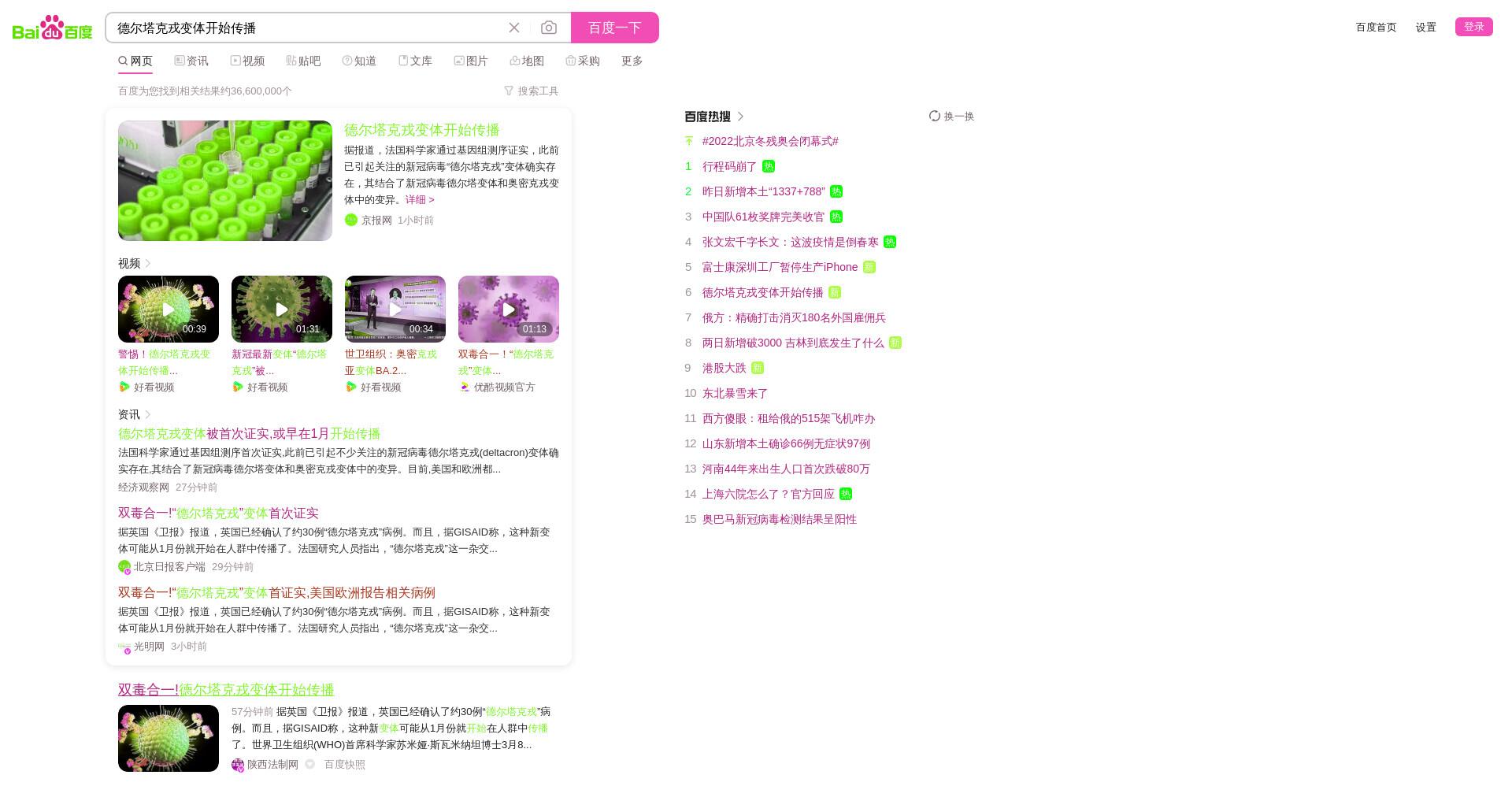Open hot search 俄方：精确打击消灭180名外国雇佣兵

[x=794, y=318]
